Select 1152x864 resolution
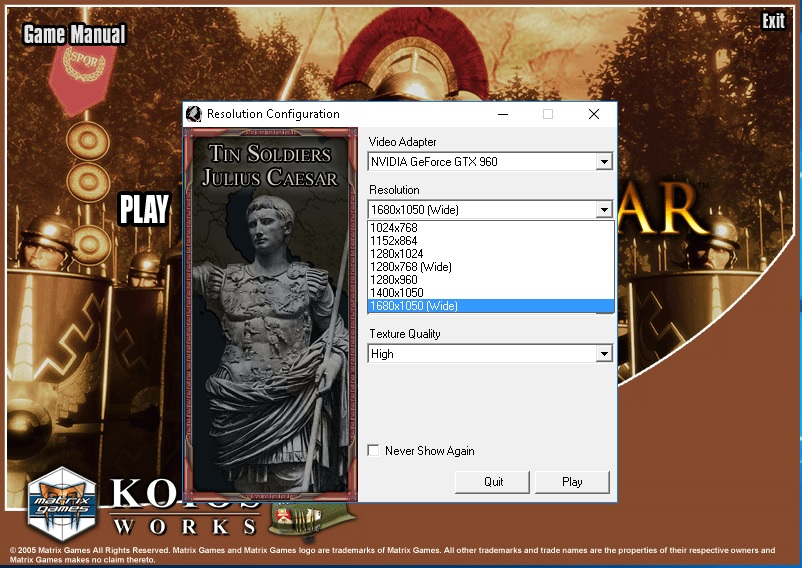The image size is (802, 568). point(491,241)
